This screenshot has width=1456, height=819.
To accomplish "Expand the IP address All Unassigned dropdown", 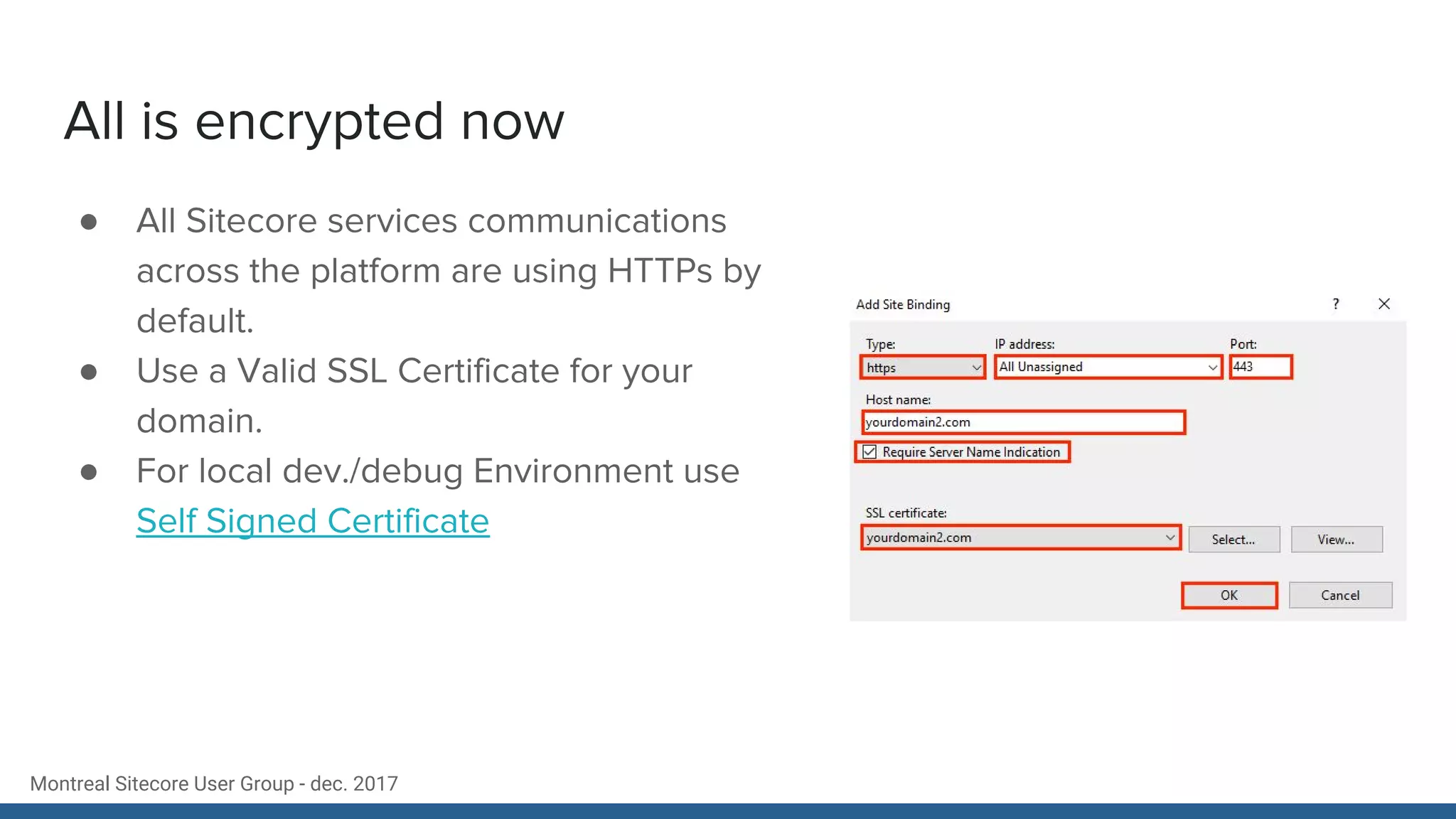I will pos(1108,367).
